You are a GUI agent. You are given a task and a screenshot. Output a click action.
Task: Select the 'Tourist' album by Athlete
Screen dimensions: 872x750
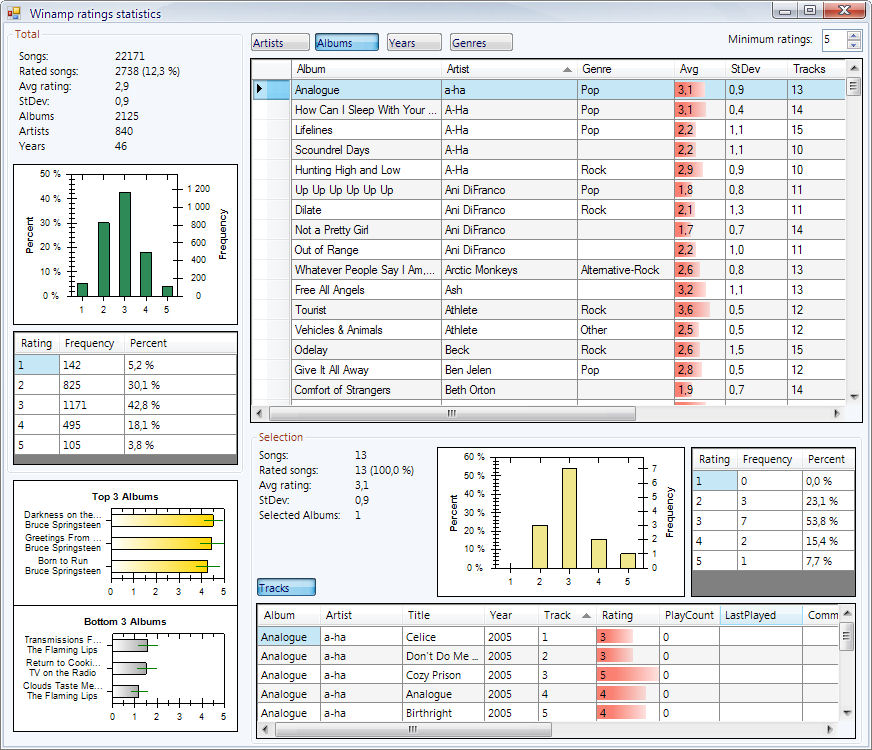pyautogui.click(x=366, y=310)
